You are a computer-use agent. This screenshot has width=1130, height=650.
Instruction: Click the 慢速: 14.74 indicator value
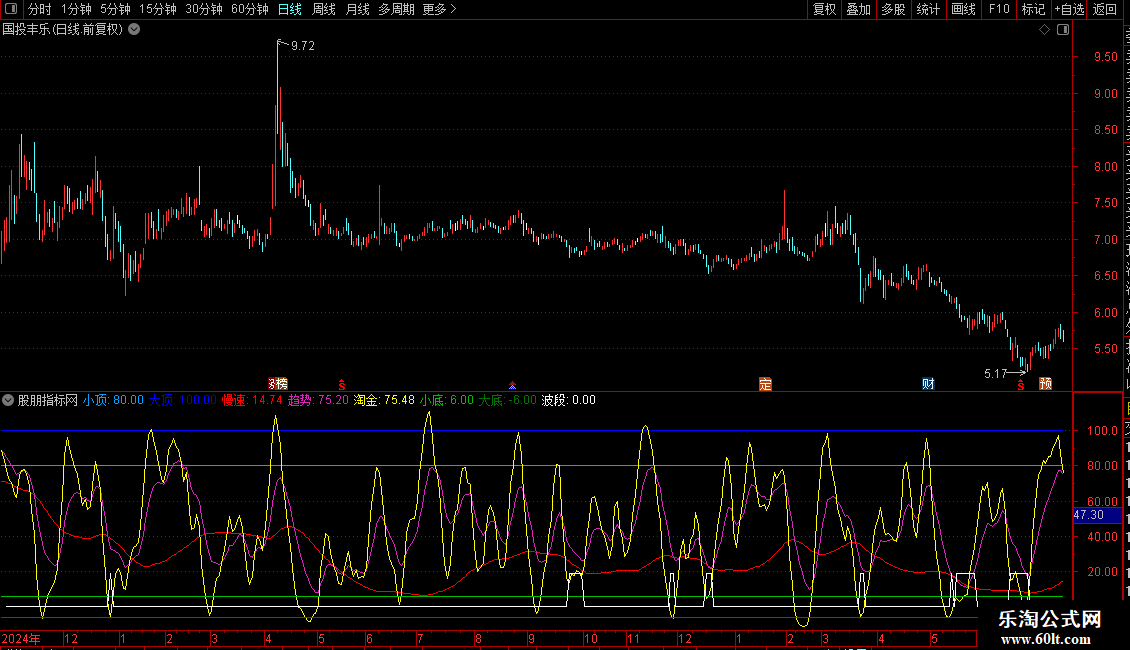pyautogui.click(x=252, y=400)
